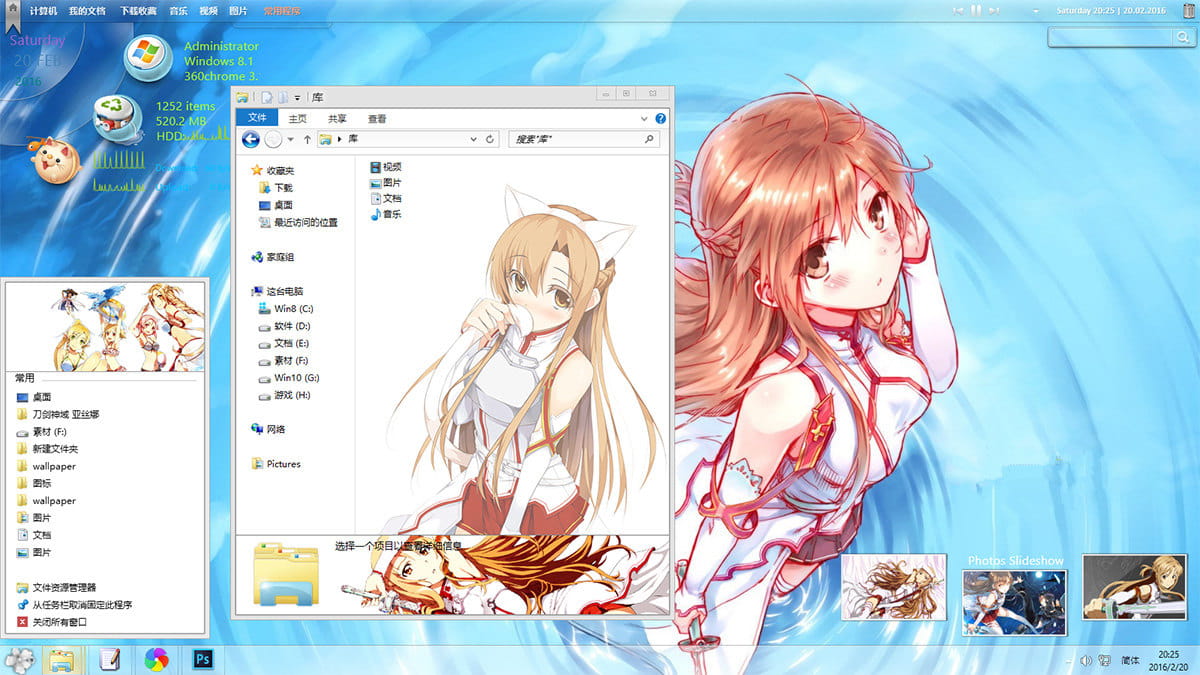Click the Help question mark icon in Explorer
1200x675 pixels.
(x=660, y=118)
